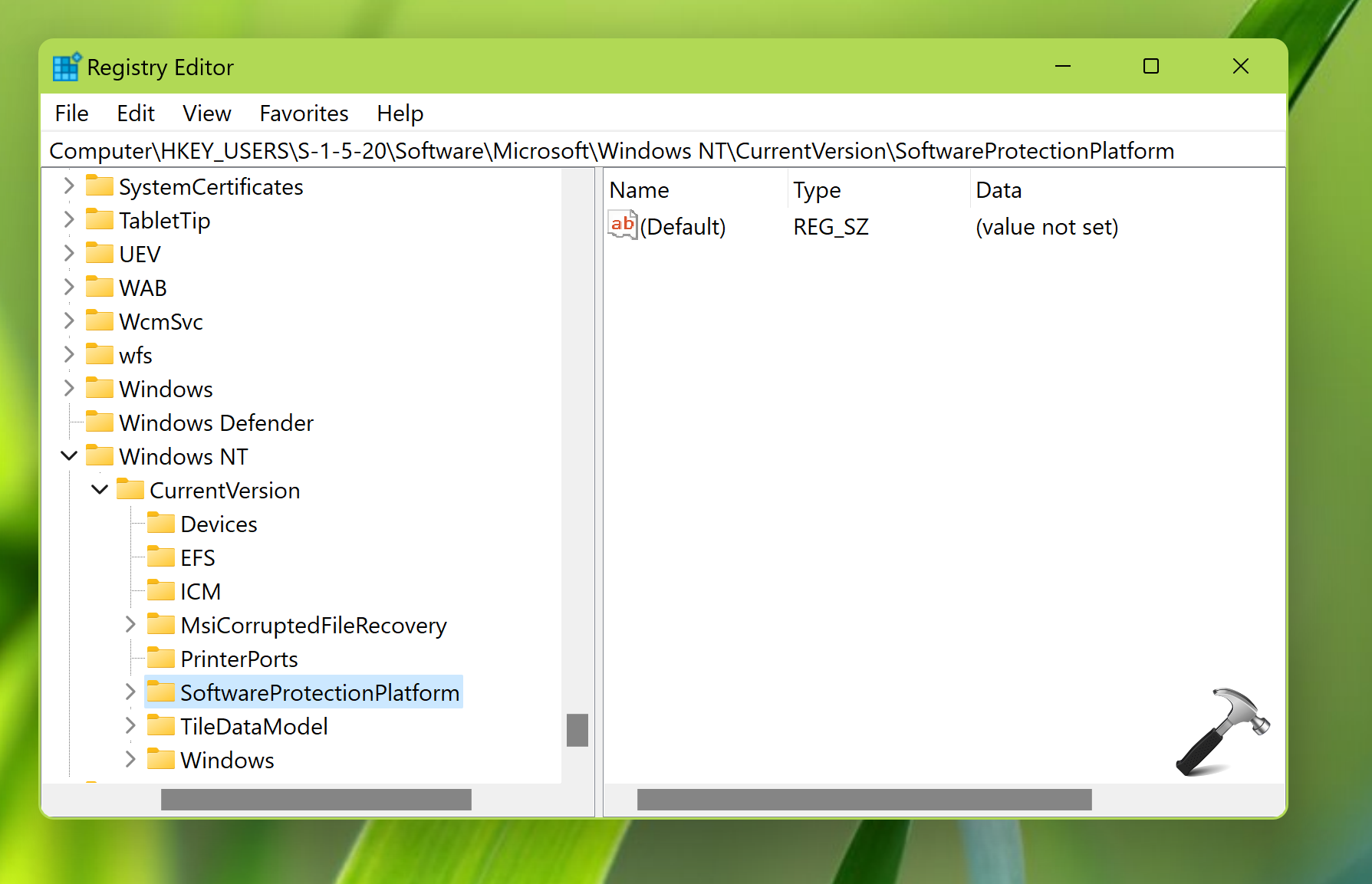Expand the SystemCertificates key
Image resolution: width=1372 pixels, height=884 pixels.
click(x=69, y=186)
